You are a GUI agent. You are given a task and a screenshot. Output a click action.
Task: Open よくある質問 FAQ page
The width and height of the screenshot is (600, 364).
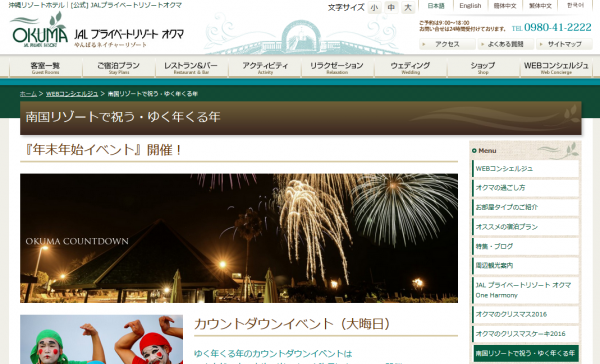[505, 44]
